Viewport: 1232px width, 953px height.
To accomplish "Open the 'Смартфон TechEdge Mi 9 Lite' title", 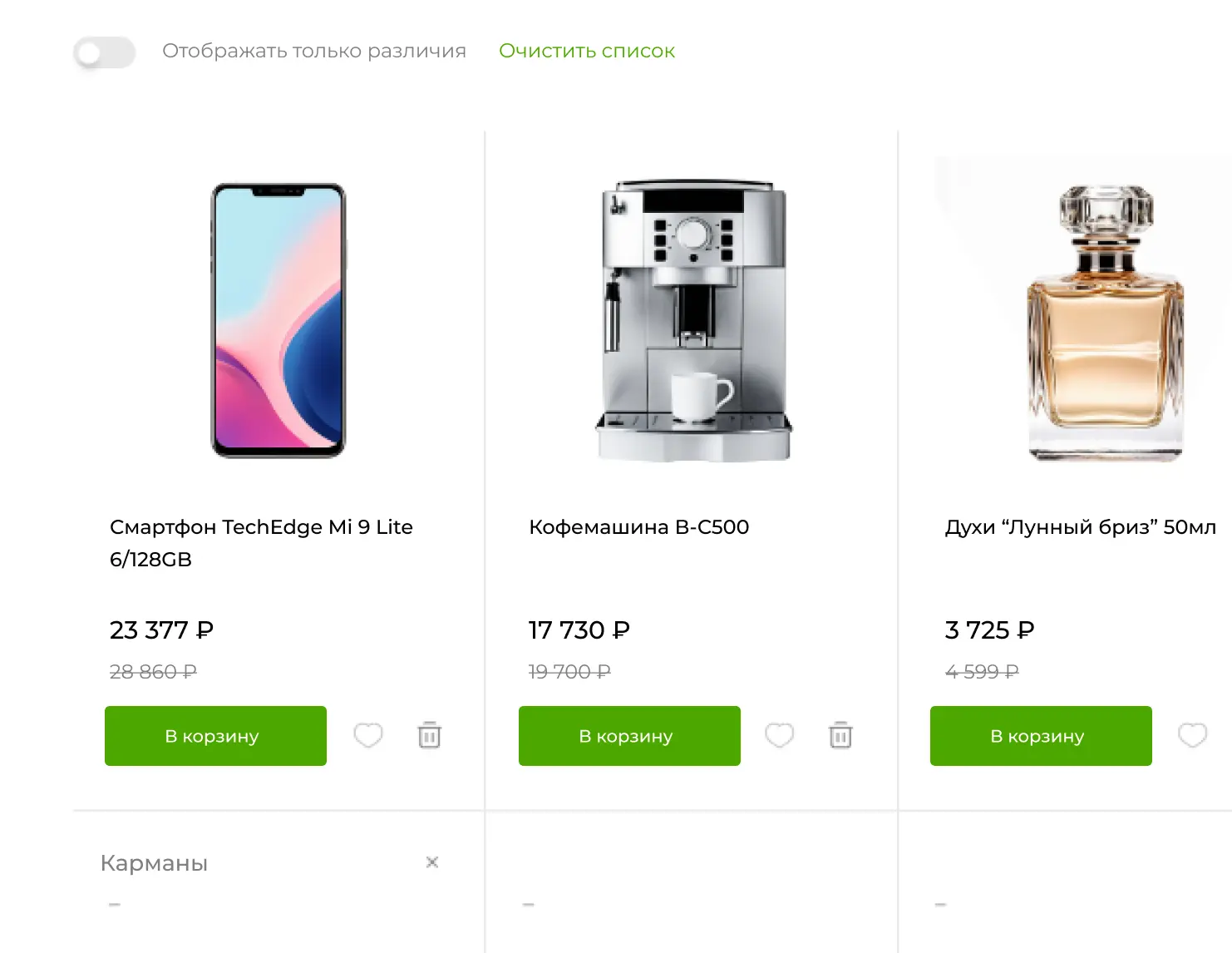I will click(261, 542).
